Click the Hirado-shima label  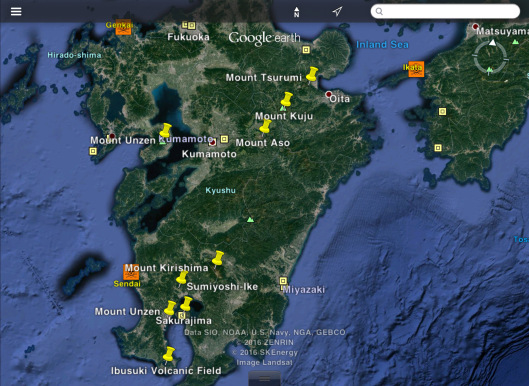[x=74, y=55]
